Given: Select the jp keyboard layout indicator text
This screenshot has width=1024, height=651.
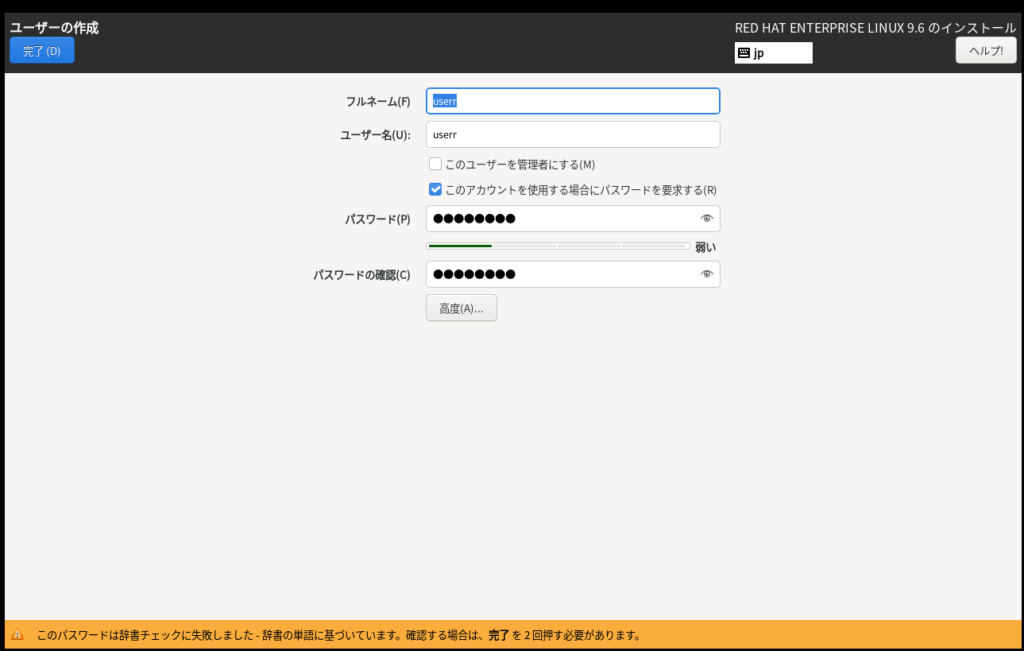Looking at the screenshot, I should pyautogui.click(x=760, y=53).
